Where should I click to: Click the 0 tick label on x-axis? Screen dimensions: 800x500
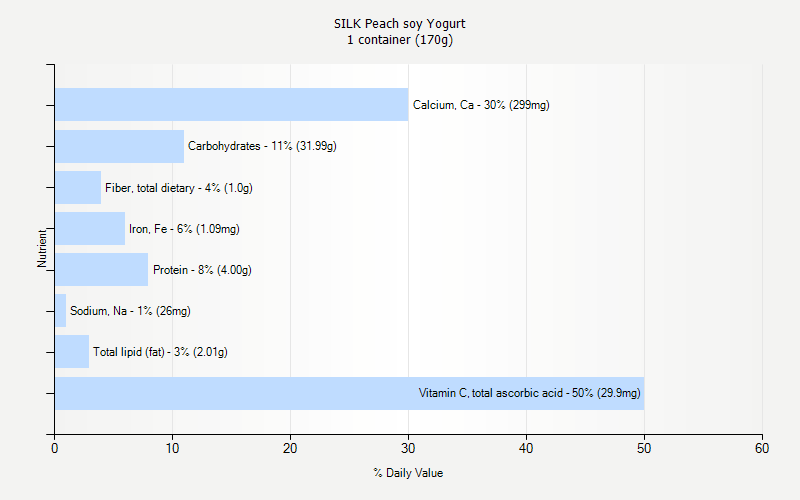(55, 448)
